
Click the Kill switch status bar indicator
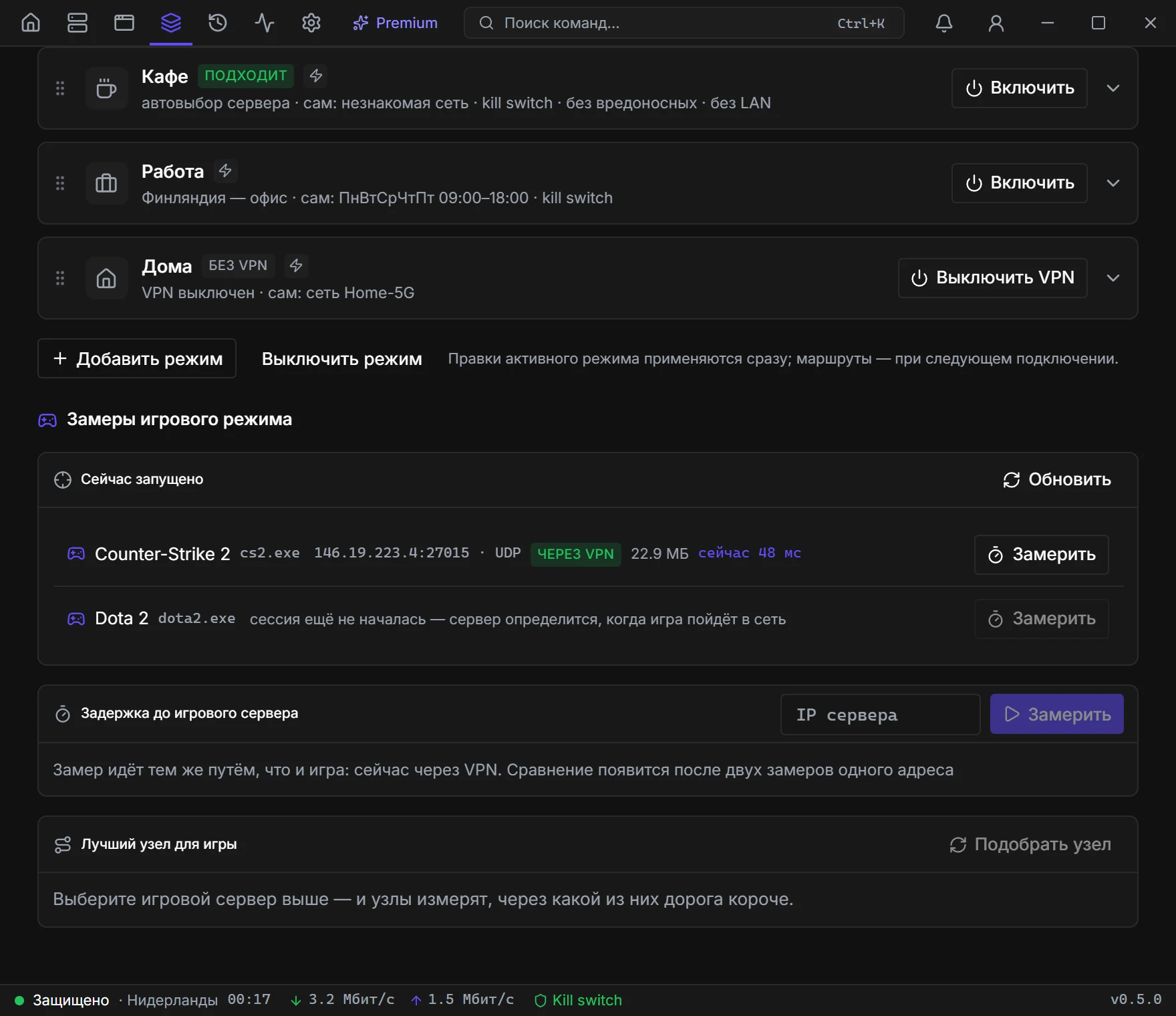[578, 1000]
